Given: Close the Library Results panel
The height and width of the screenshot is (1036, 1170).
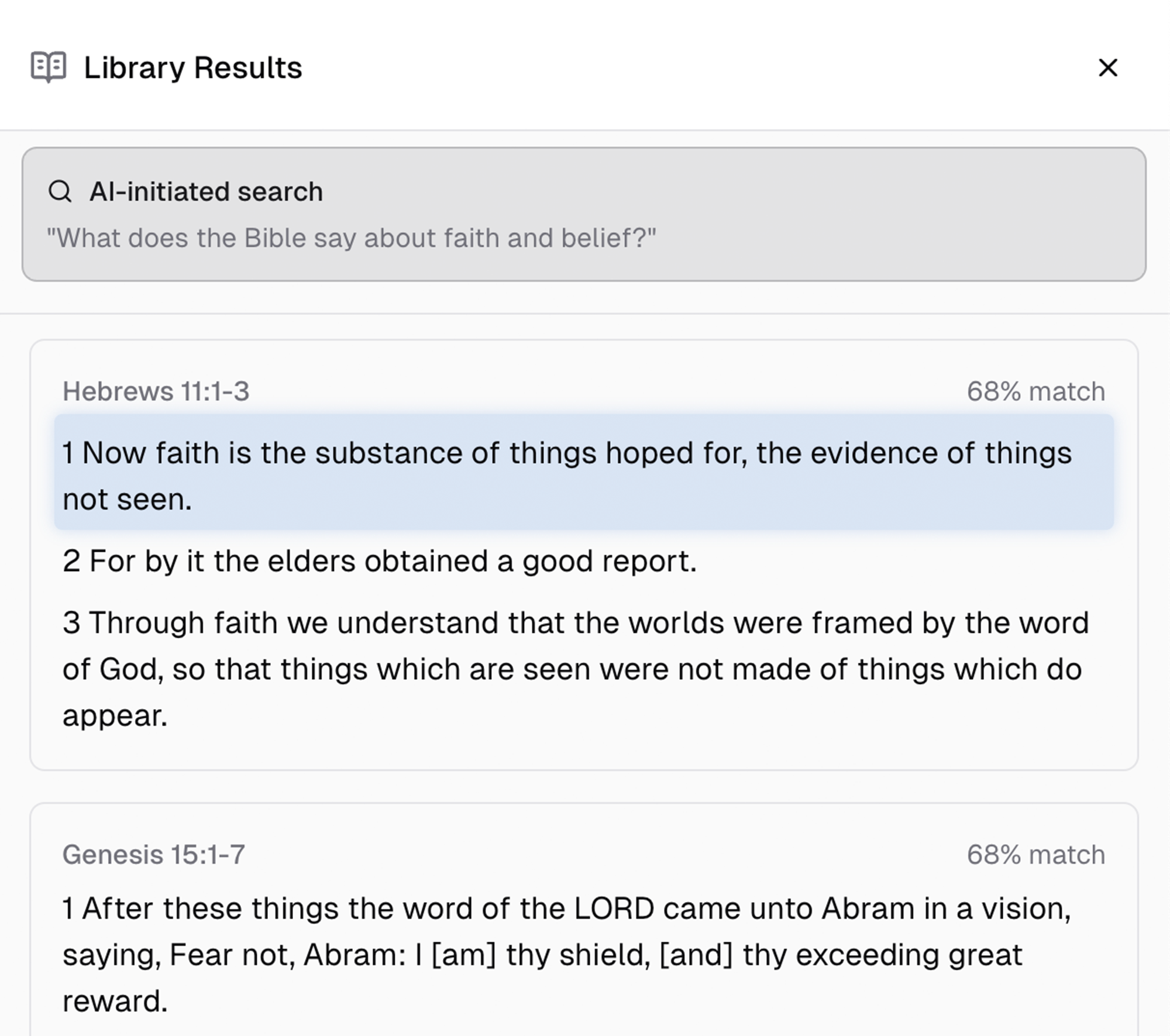Looking at the screenshot, I should coord(1107,68).
